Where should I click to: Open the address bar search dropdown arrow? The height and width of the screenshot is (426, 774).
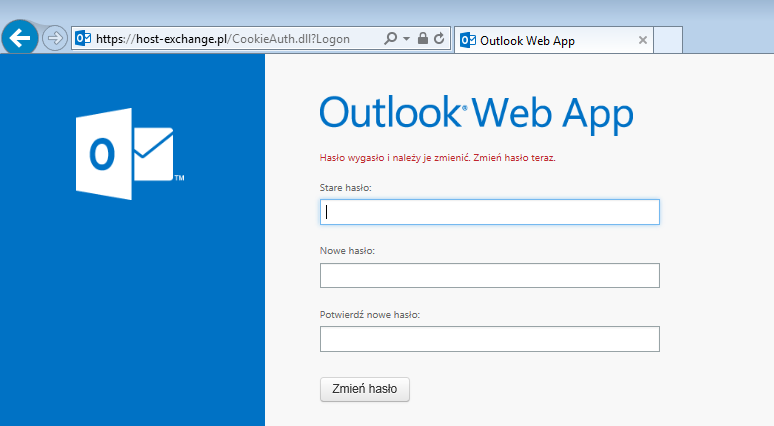406,39
